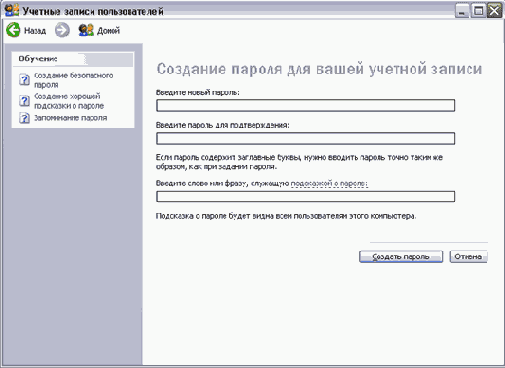
Task: Click the 'Обучение' panel header
Action: pyautogui.click(x=73, y=59)
